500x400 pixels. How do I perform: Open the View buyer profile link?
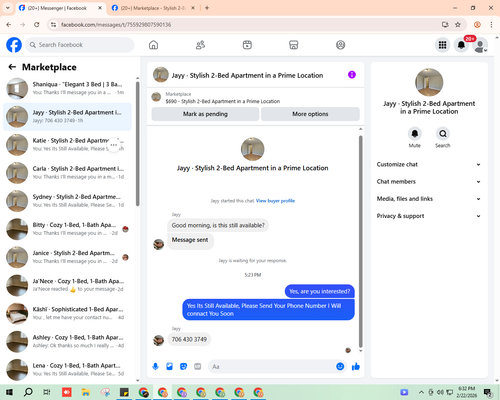[x=275, y=201]
